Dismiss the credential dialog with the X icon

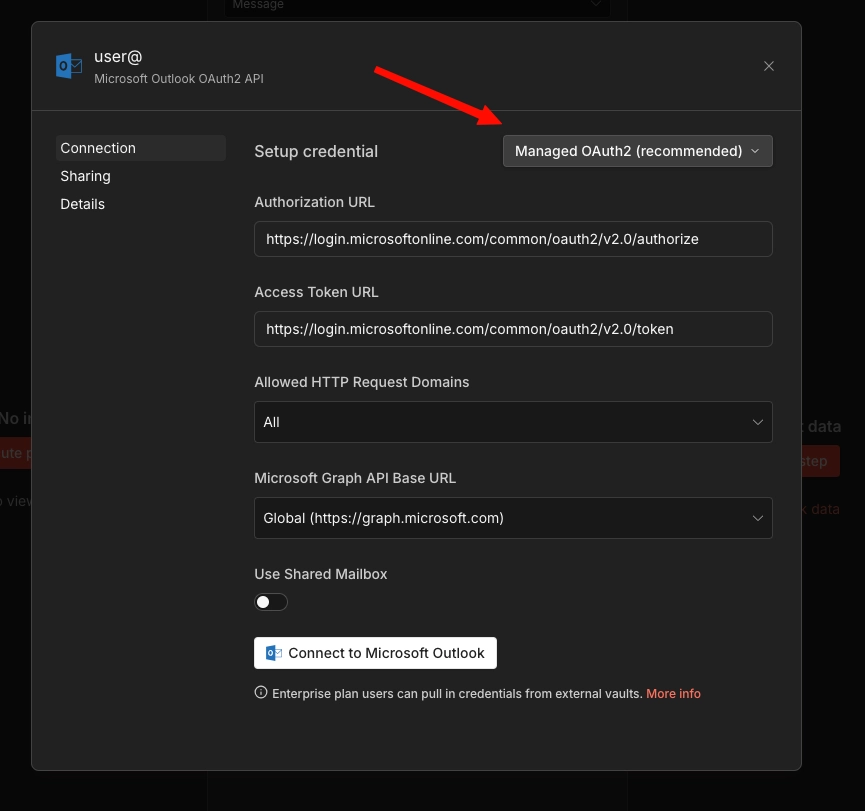click(768, 66)
